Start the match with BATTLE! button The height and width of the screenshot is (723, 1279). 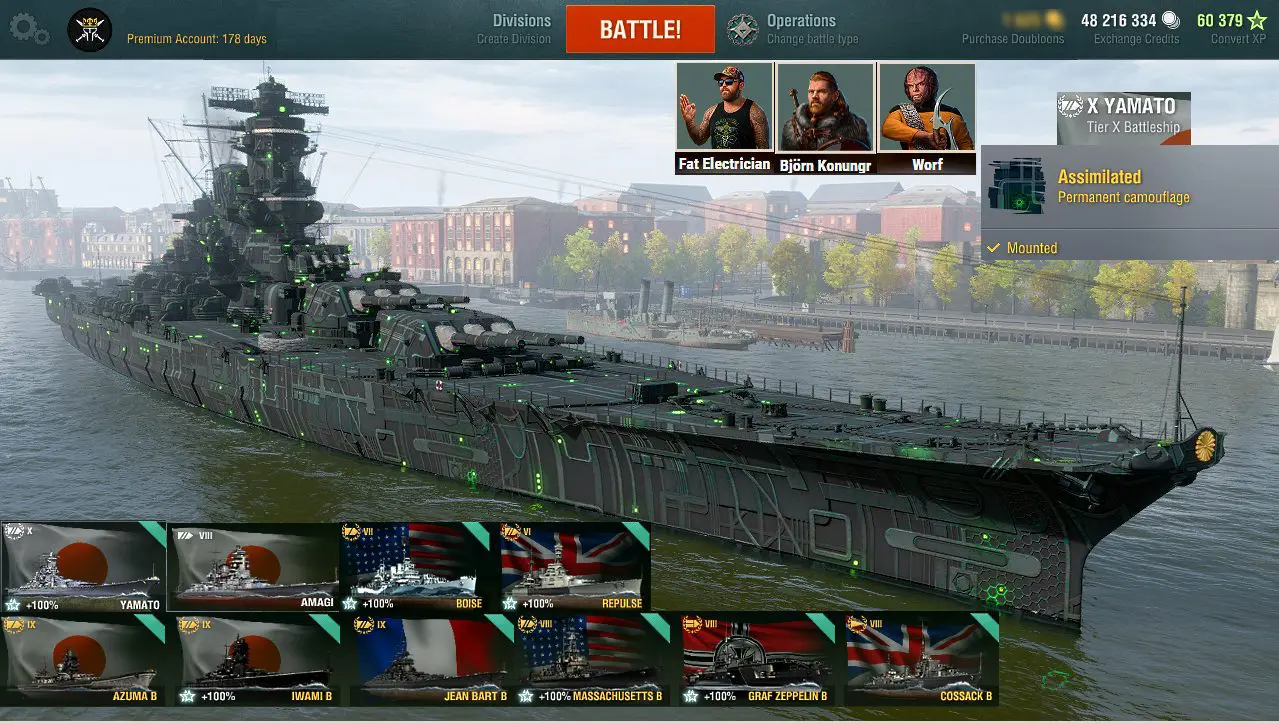pyautogui.click(x=640, y=29)
